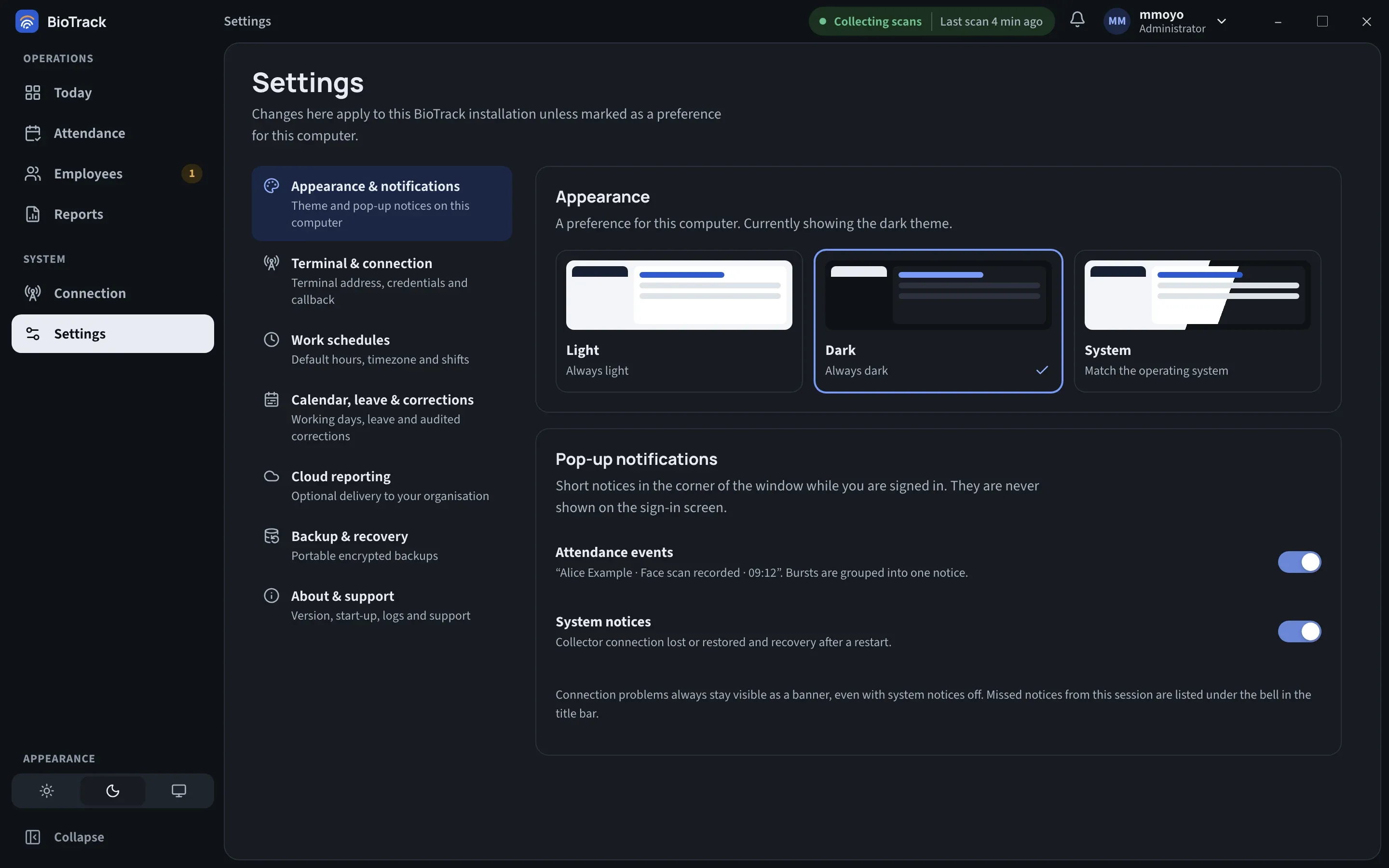Open the Cloud reporting settings section
1389x868 pixels.
(381, 485)
